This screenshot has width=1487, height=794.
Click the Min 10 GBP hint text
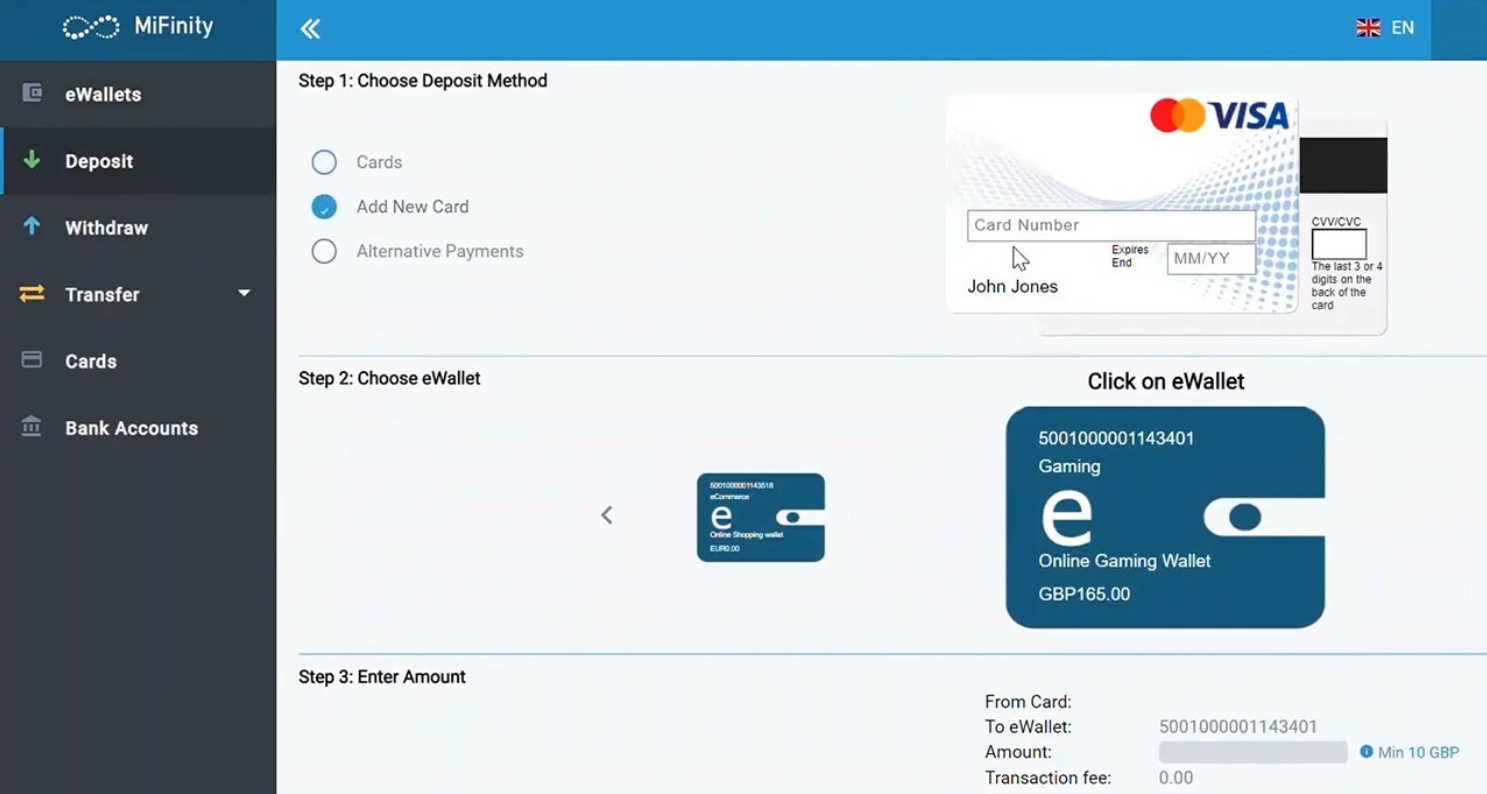click(x=1418, y=752)
